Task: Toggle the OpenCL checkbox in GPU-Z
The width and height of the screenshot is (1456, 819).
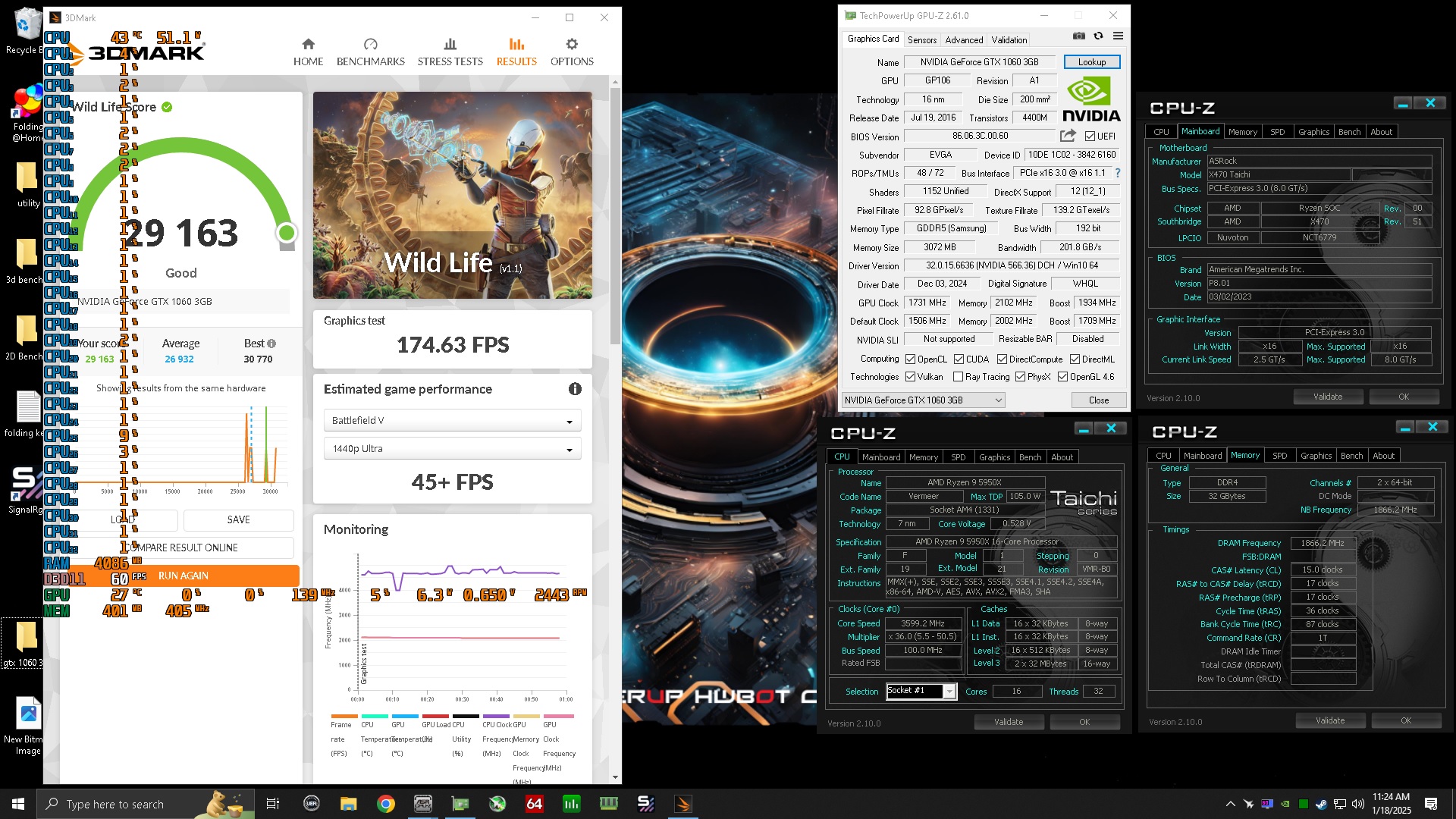Action: pyautogui.click(x=910, y=359)
